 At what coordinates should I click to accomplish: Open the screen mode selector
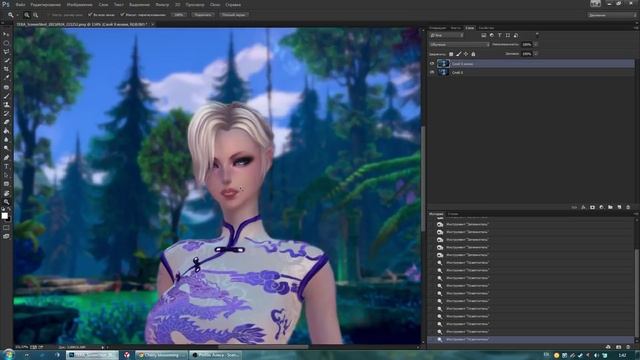pyautogui.click(x=6, y=236)
